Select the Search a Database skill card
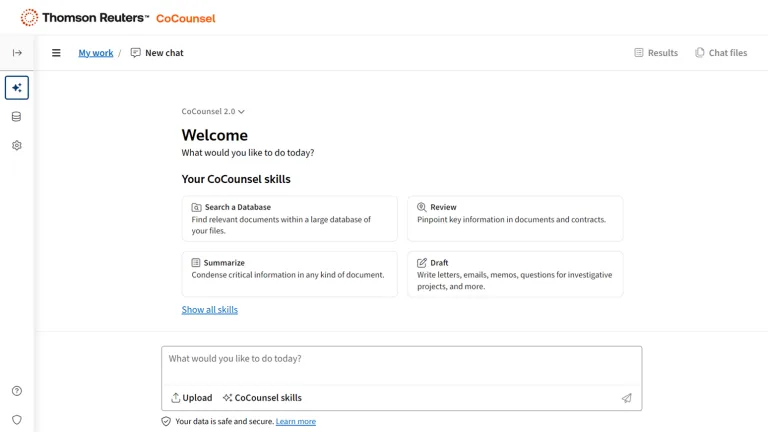This screenshot has height=432, width=768. click(289, 219)
